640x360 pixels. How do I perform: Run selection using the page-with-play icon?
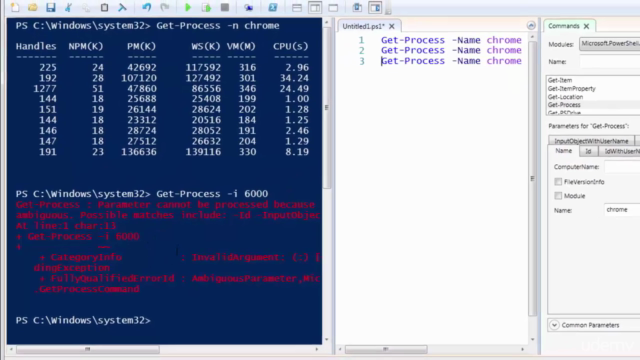(x=206, y=7)
